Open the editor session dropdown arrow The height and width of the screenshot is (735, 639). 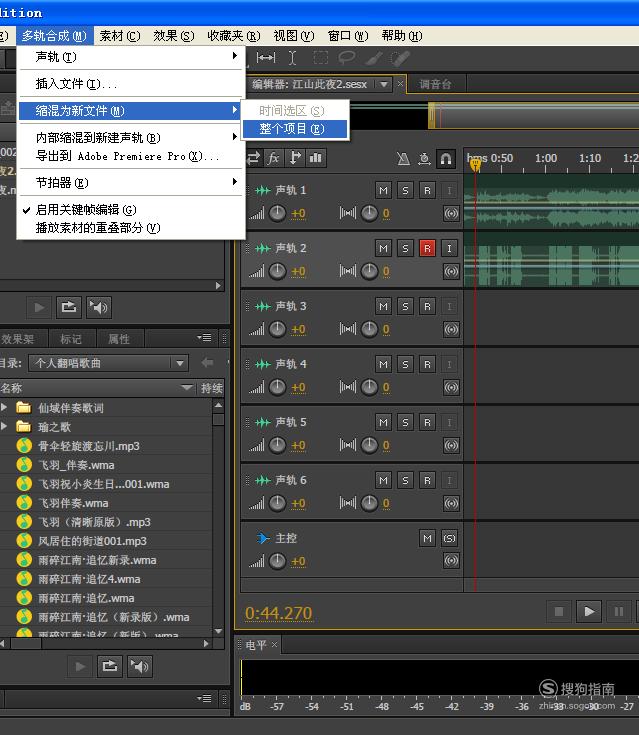(x=383, y=84)
